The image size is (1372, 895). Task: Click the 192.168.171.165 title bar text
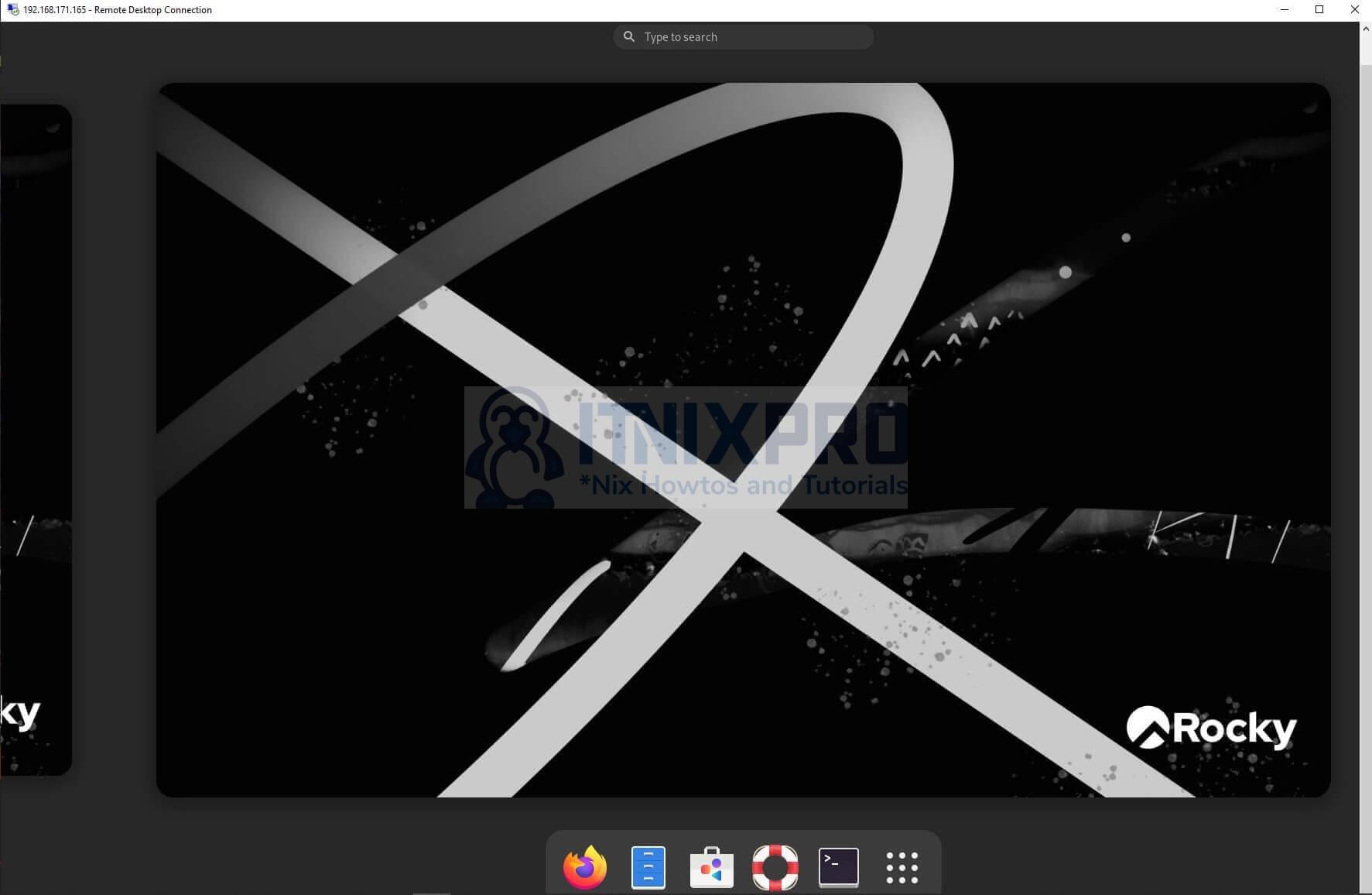pos(54,10)
